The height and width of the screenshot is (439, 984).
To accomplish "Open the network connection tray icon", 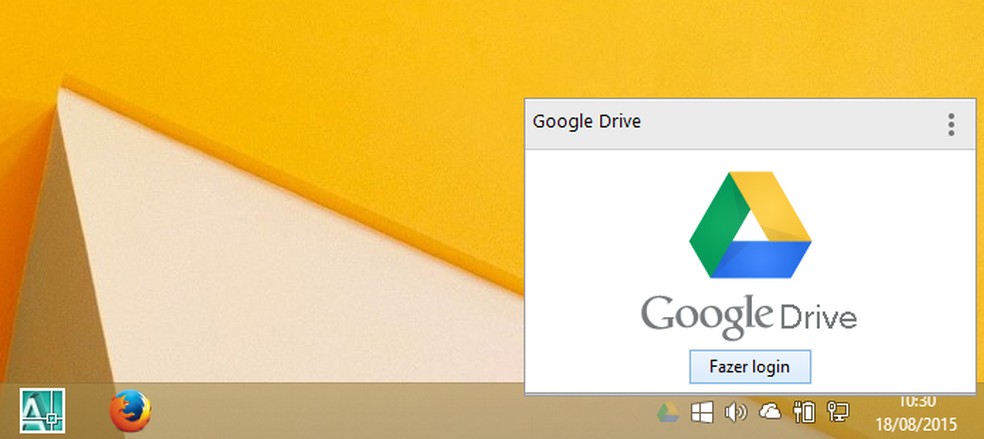I will (x=838, y=412).
